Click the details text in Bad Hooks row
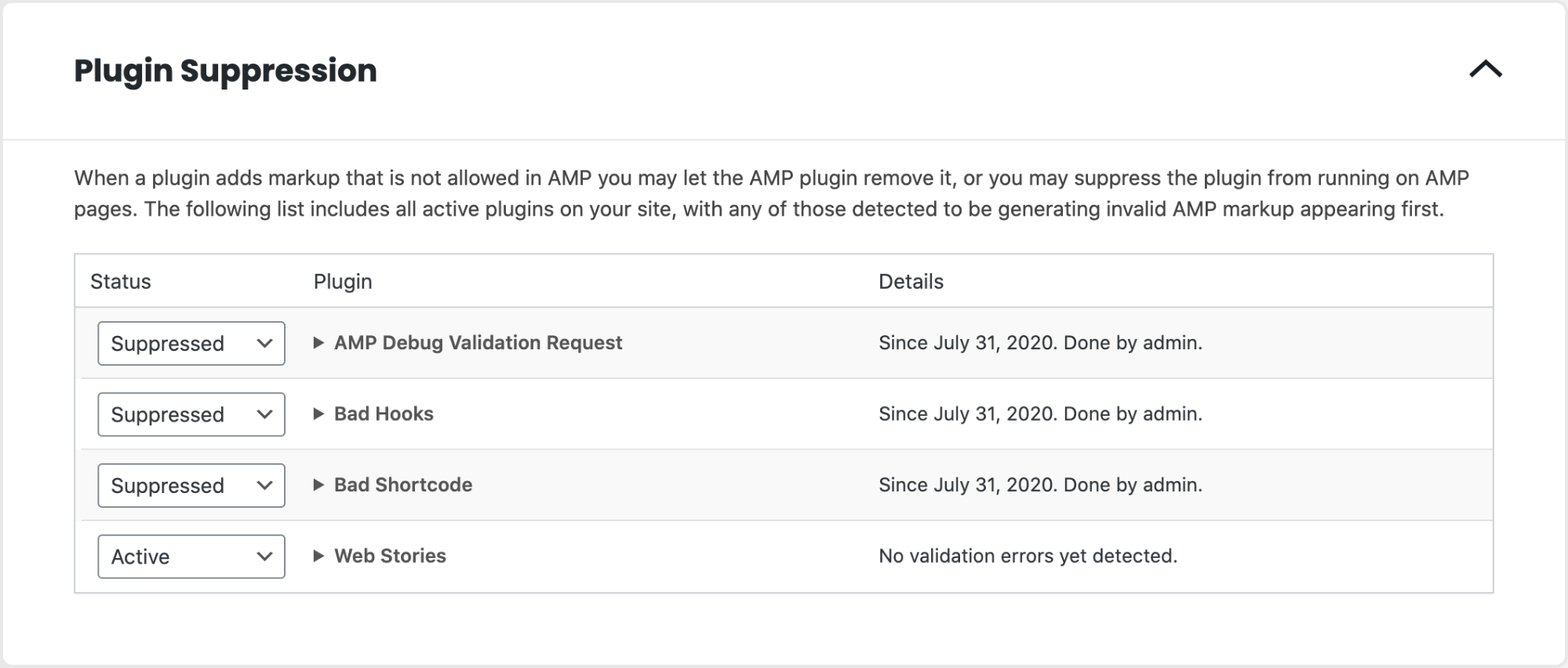 tap(1040, 414)
